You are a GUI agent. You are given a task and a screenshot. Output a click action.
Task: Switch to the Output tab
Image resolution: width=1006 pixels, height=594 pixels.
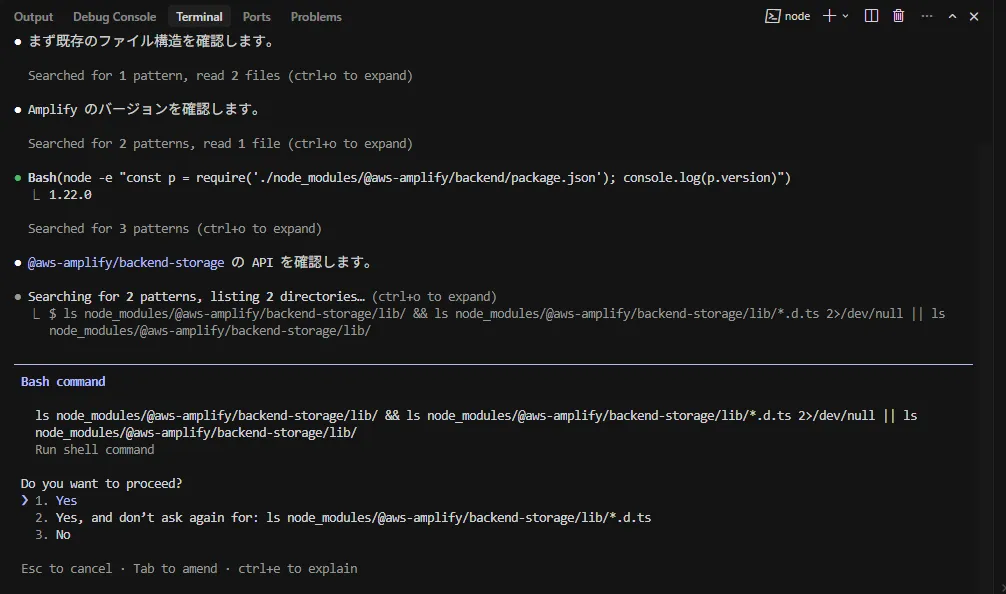click(x=33, y=17)
